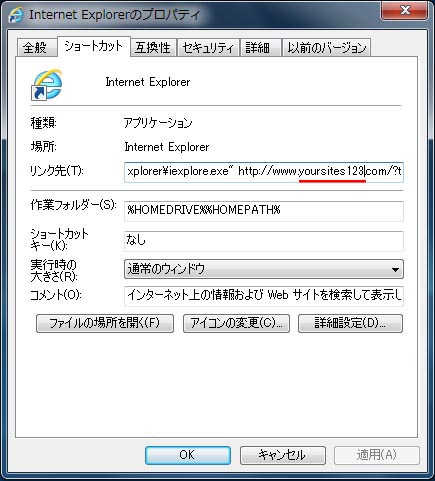The image size is (435, 481).
Task: Click into the リンク先 target field
Action: point(264,172)
